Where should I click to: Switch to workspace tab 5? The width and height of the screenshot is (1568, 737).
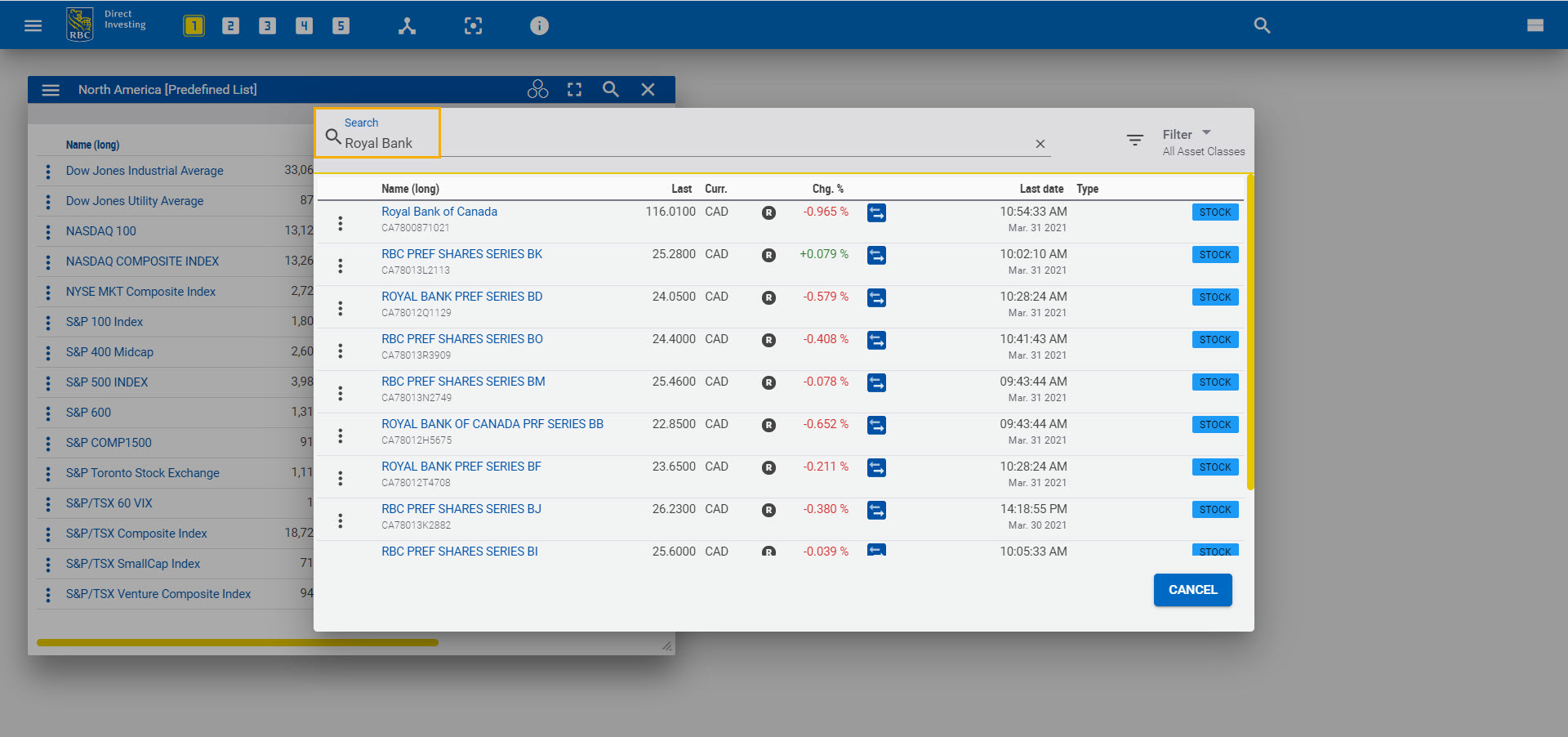(341, 25)
